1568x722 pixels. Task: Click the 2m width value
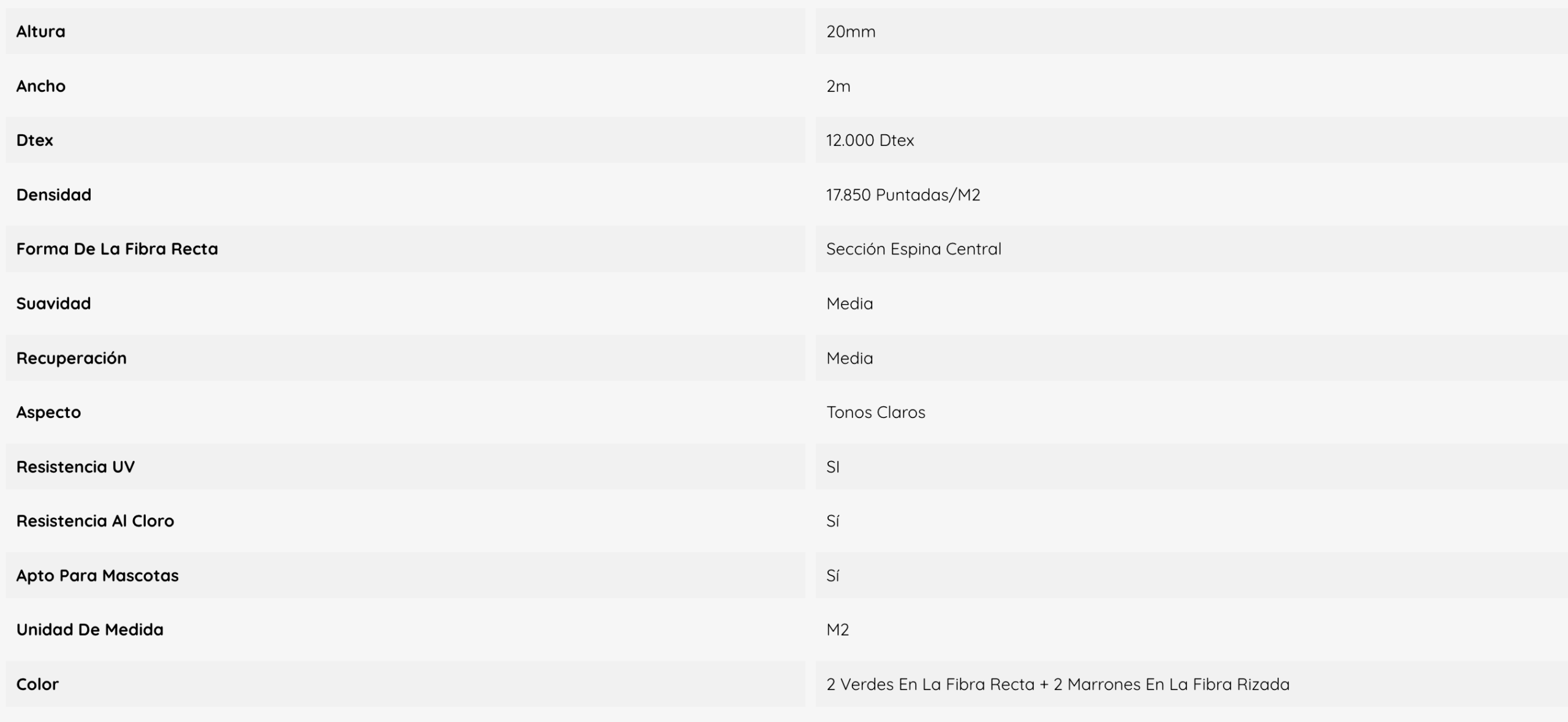pyautogui.click(x=839, y=86)
